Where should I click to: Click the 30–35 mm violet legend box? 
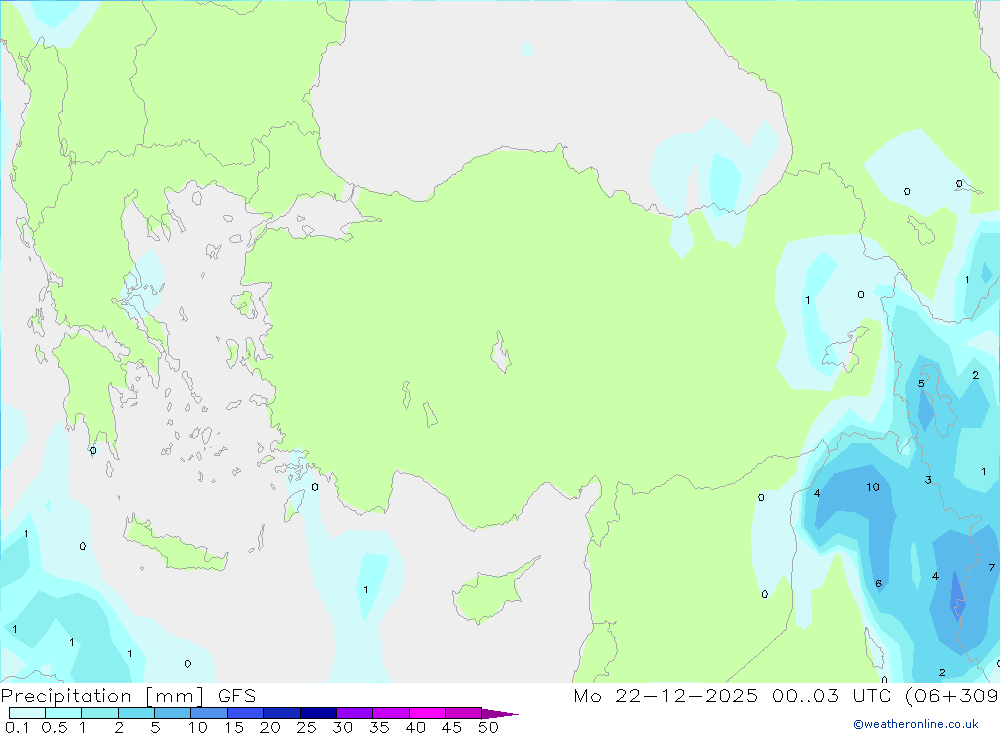[354, 713]
